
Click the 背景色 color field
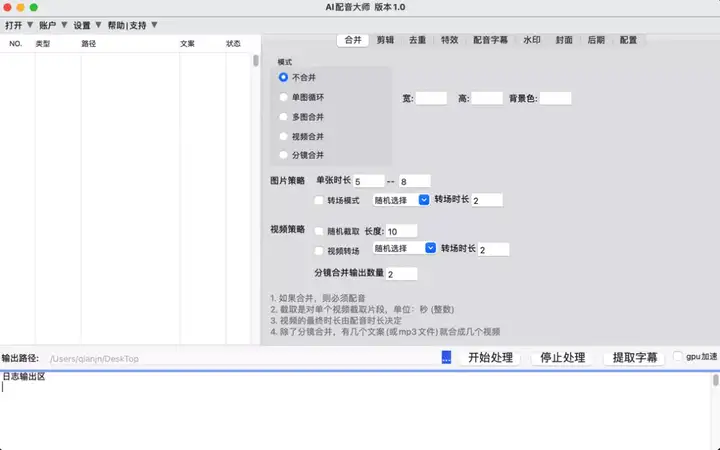coord(556,98)
